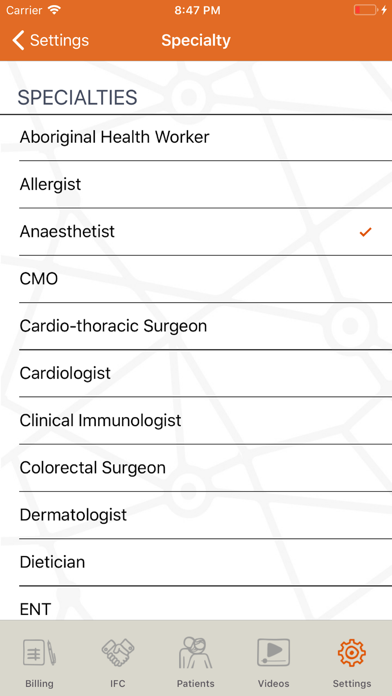Tap the Settings gear icon
Viewport: 392px width, 696px height.
point(352,652)
